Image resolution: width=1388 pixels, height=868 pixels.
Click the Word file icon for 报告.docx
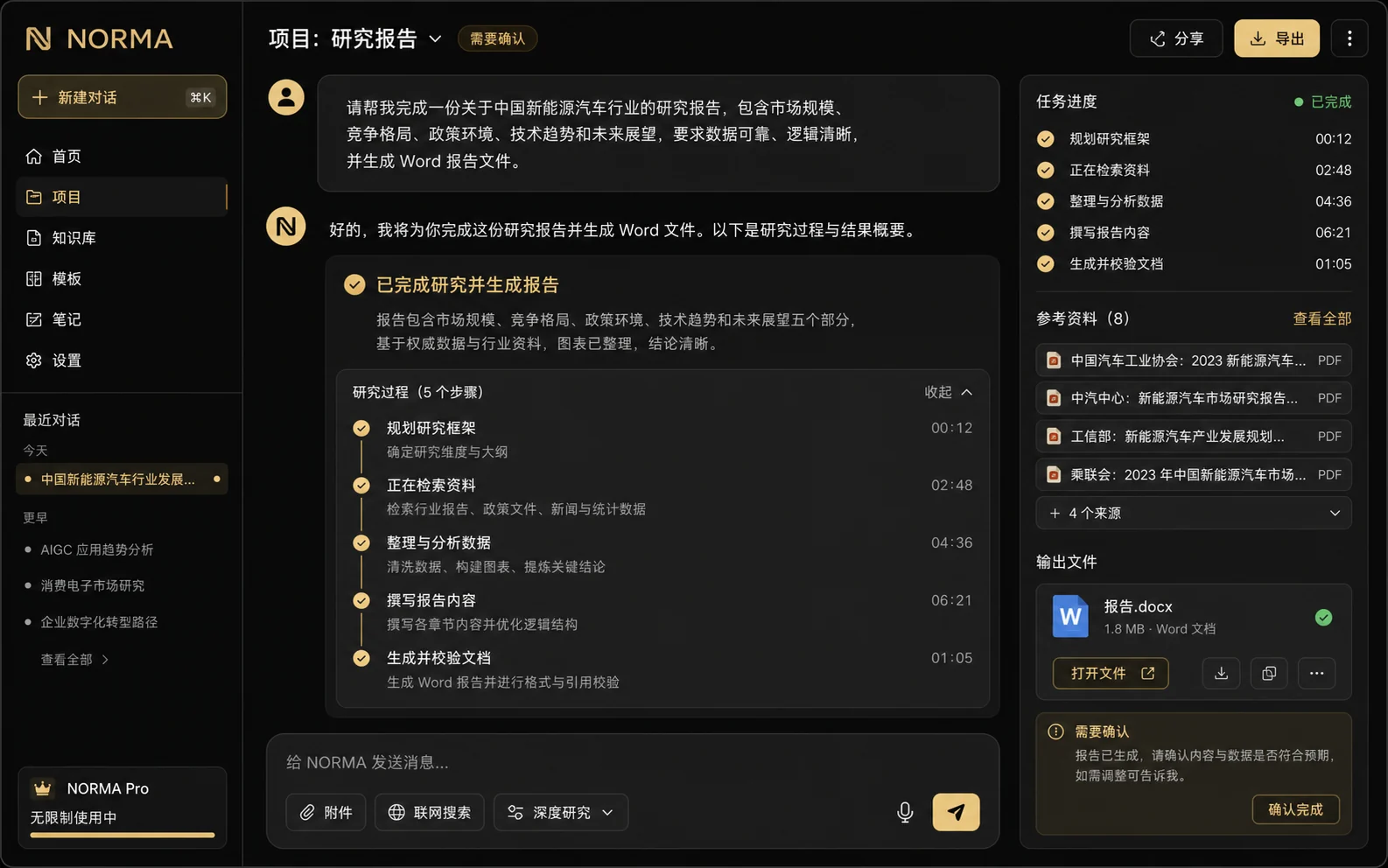[1070, 617]
